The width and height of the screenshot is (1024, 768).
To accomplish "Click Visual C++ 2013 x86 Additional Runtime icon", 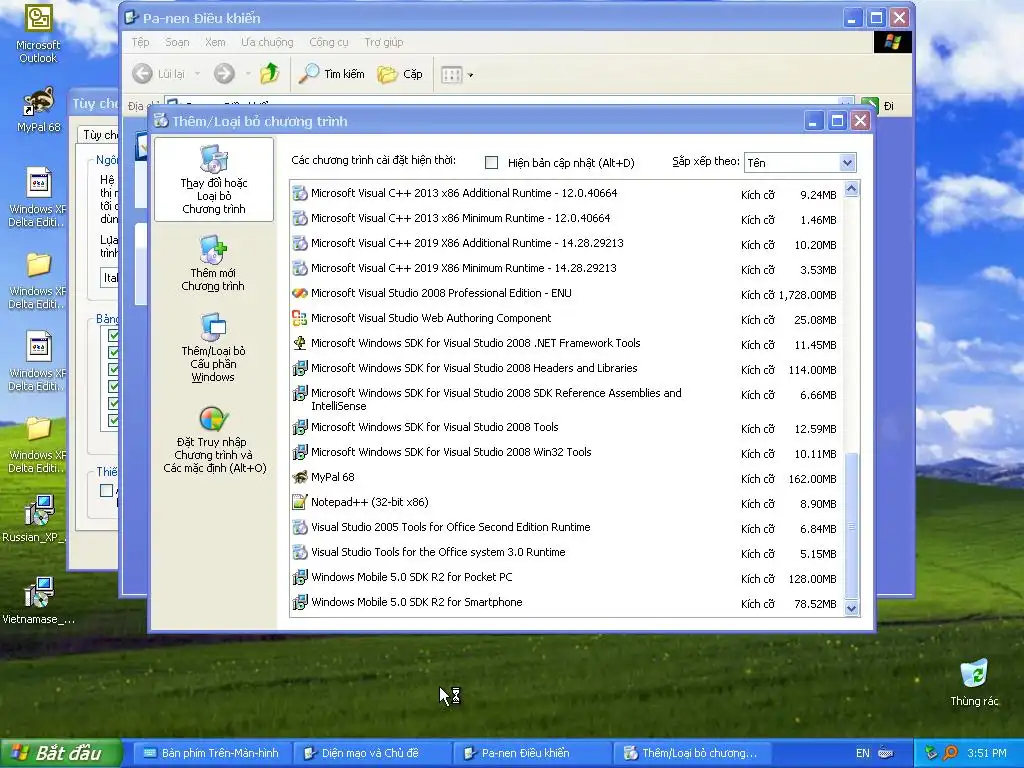I will (x=300, y=193).
